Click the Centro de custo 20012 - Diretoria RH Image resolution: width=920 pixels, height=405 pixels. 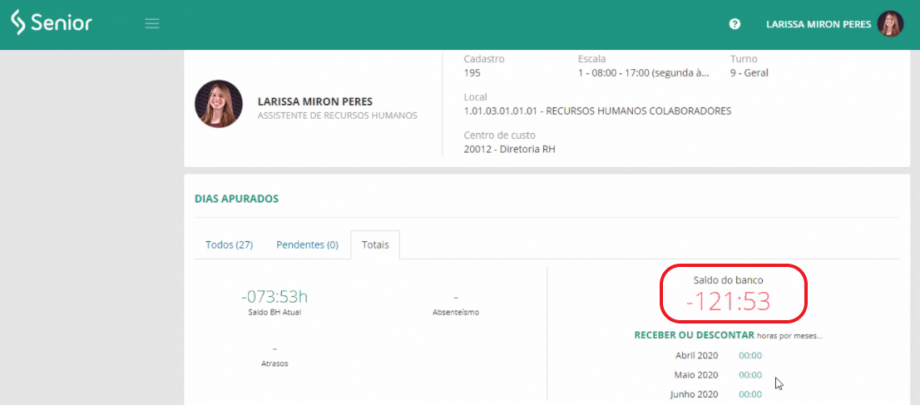coord(509,149)
